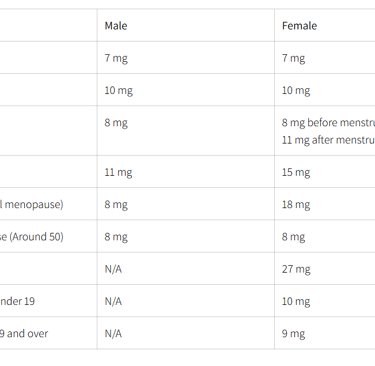Select the 15 mg Female cell
The height and width of the screenshot is (366, 375).
click(296, 172)
